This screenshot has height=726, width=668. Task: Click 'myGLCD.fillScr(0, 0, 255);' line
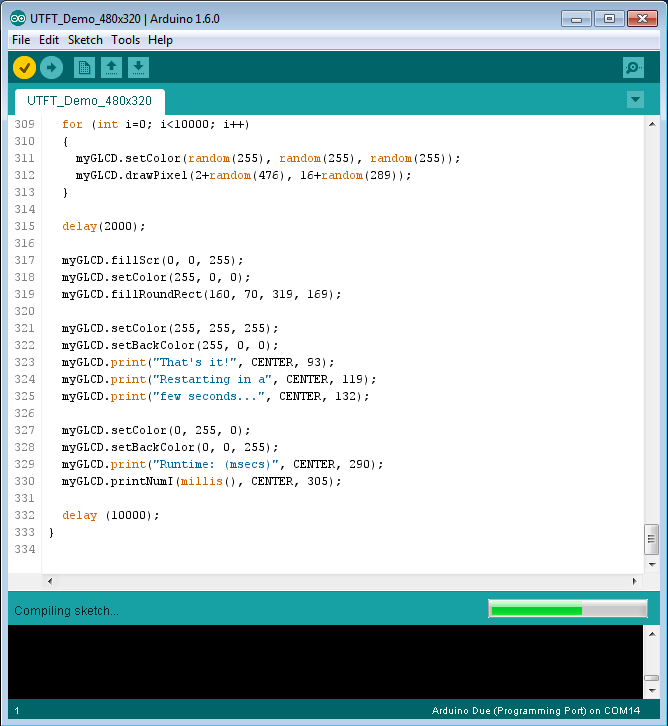[152, 260]
